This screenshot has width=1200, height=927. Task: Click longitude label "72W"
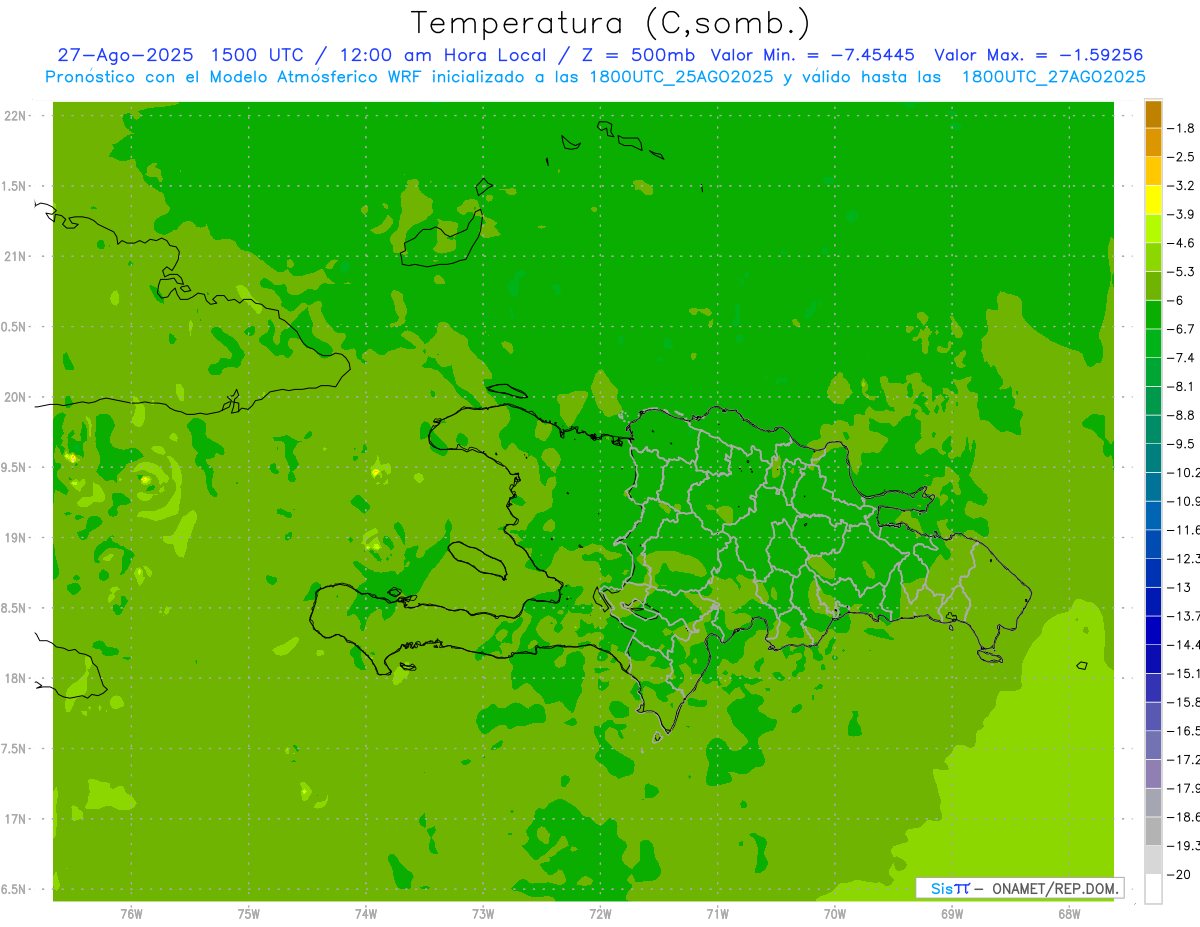[600, 914]
